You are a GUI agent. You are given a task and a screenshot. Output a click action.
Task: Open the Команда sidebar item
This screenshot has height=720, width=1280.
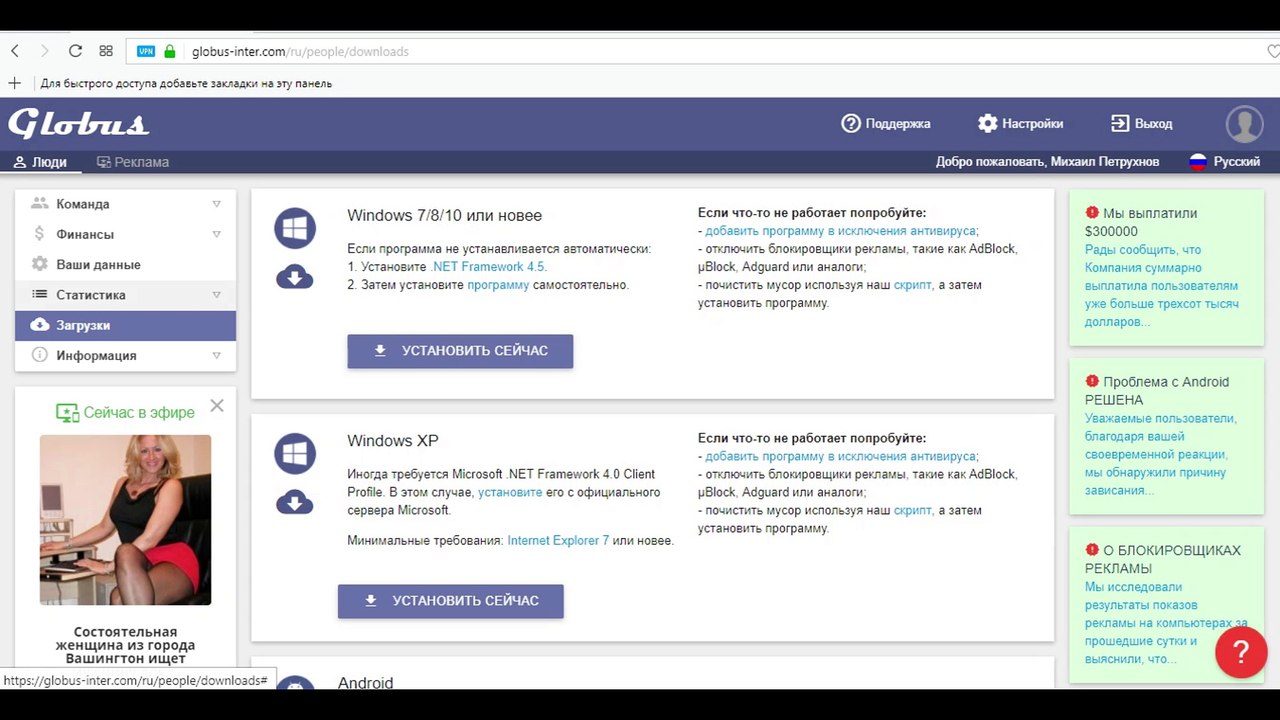(x=125, y=204)
